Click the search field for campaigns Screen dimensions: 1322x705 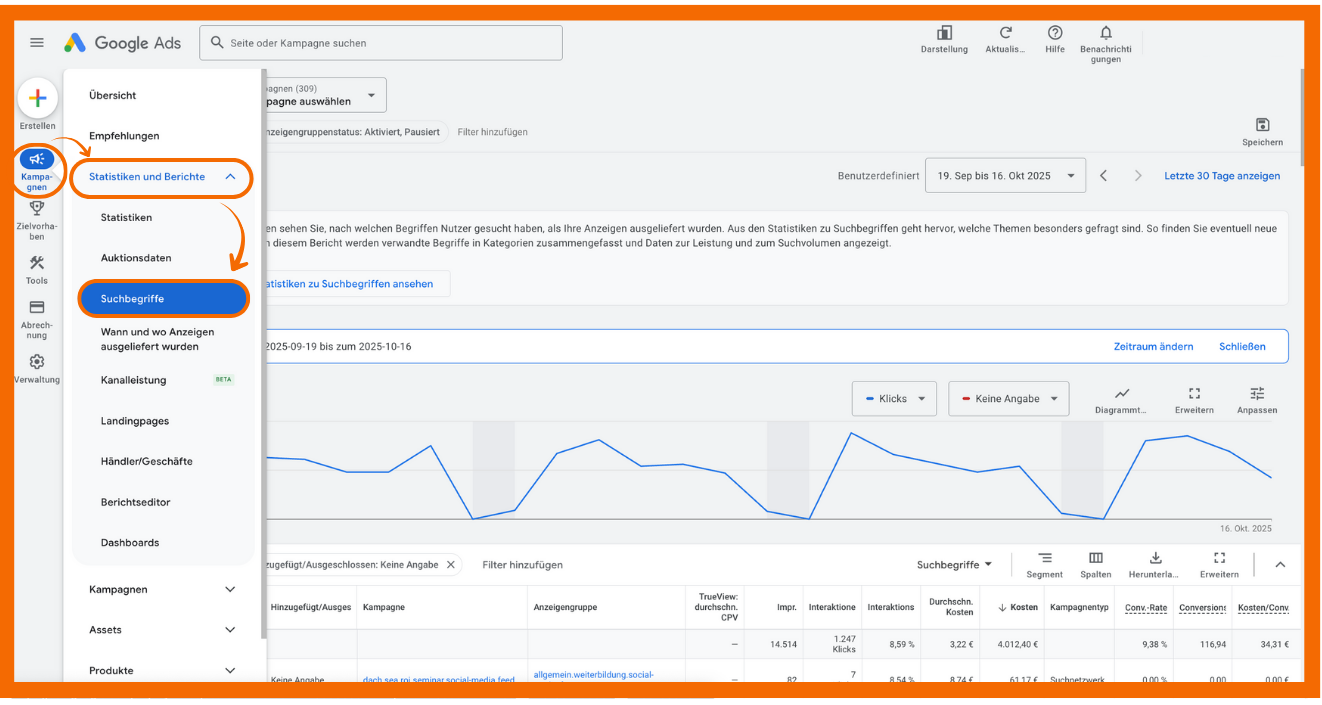(x=381, y=43)
